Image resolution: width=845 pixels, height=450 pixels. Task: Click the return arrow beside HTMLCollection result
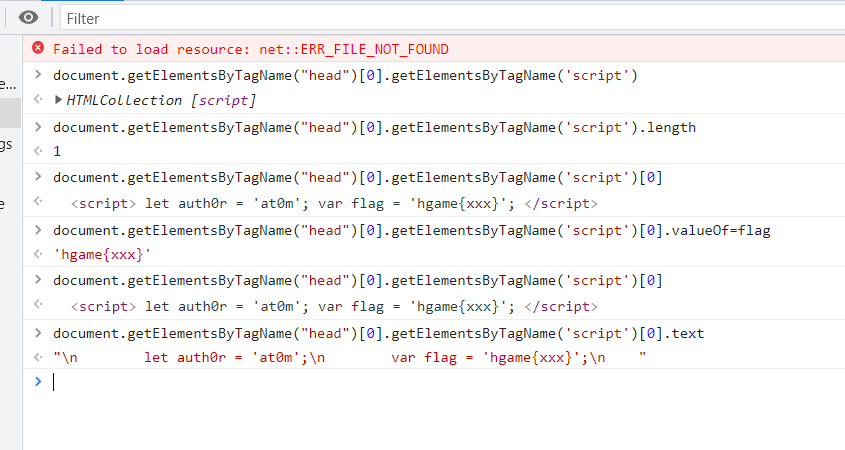click(38, 99)
